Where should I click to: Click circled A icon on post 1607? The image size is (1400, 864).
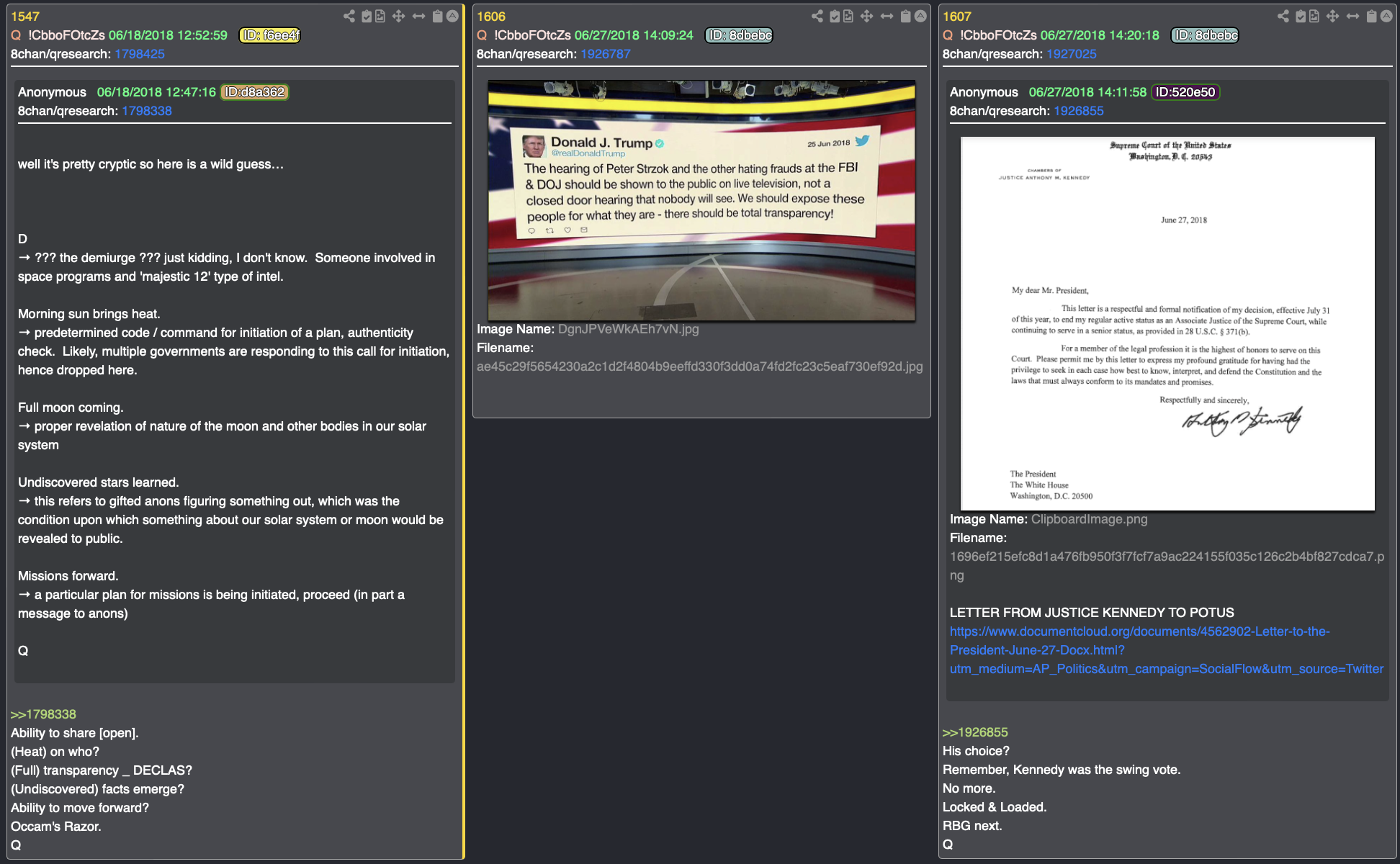(1386, 16)
